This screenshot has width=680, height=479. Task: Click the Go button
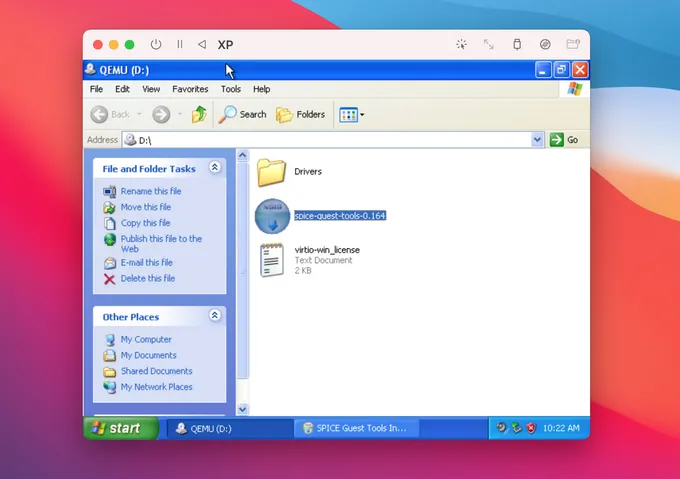tap(564, 140)
